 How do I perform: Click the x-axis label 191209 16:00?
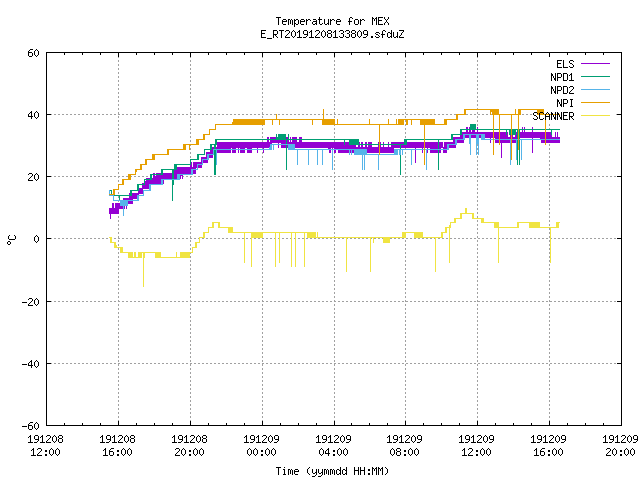(549, 446)
